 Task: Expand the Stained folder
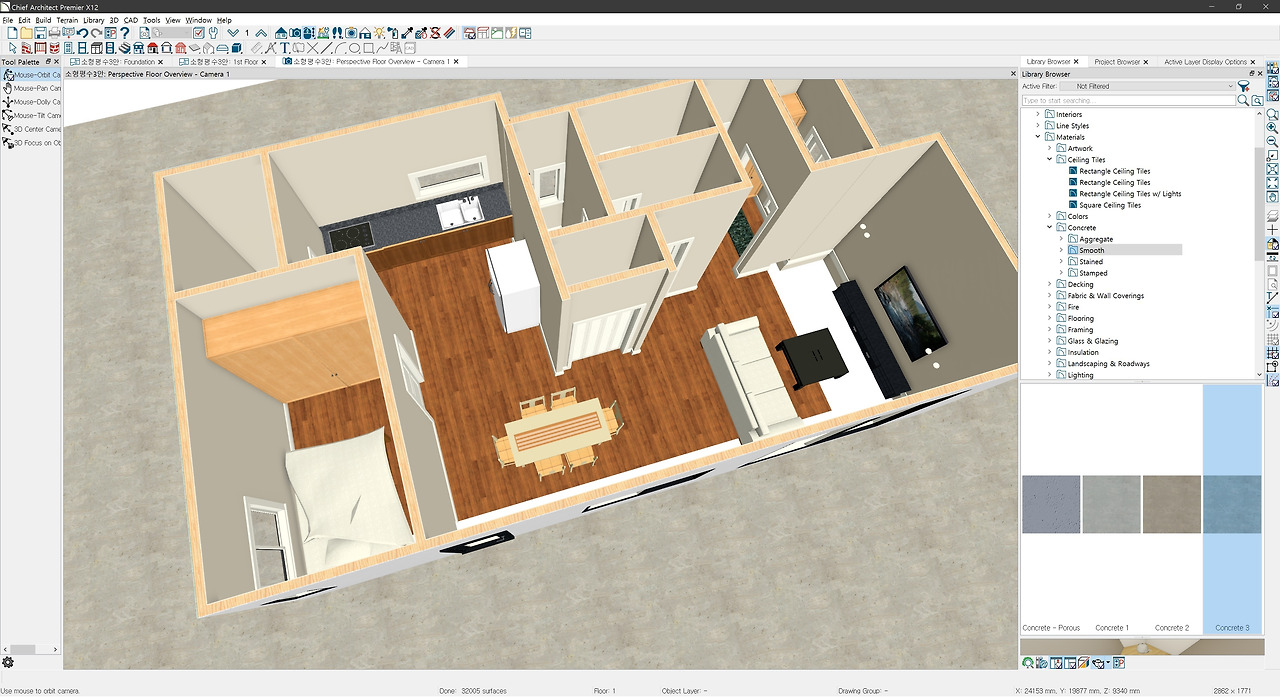point(1061,262)
